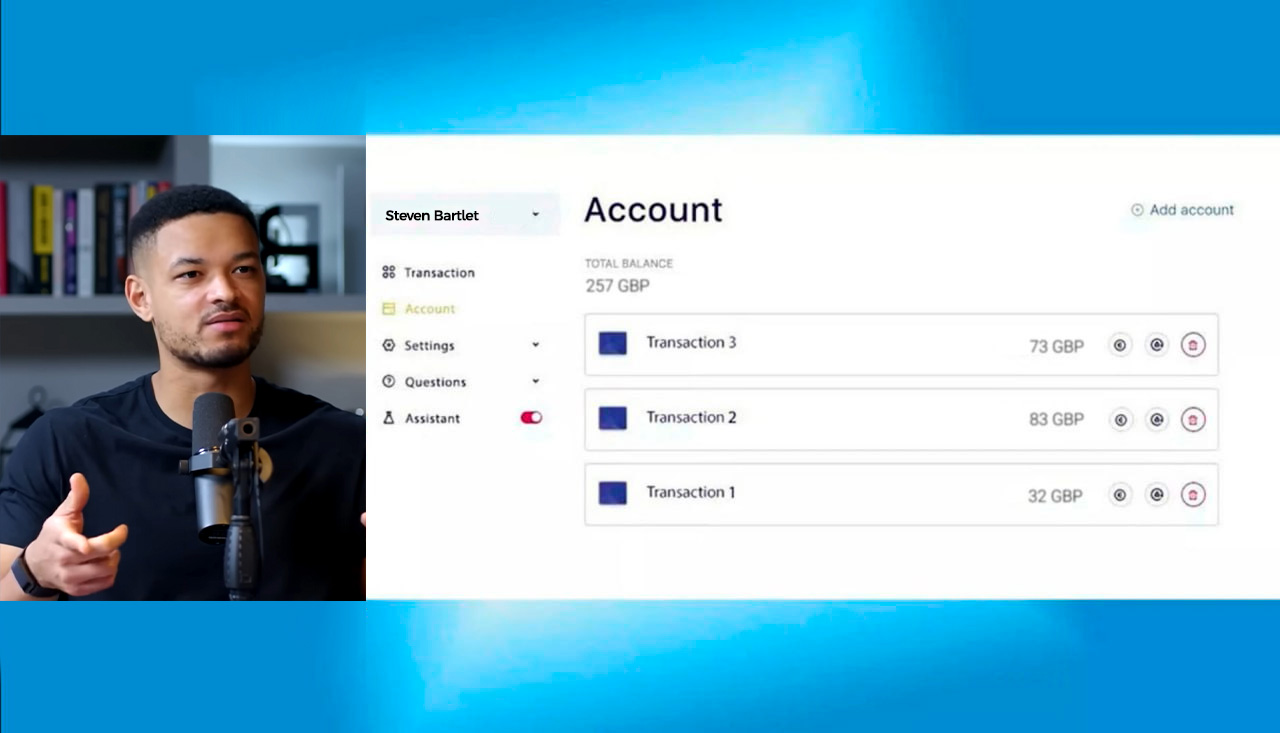The image size is (1280, 733).
Task: Click the euro coin icon in Transaction 1 row
Action: (1120, 495)
